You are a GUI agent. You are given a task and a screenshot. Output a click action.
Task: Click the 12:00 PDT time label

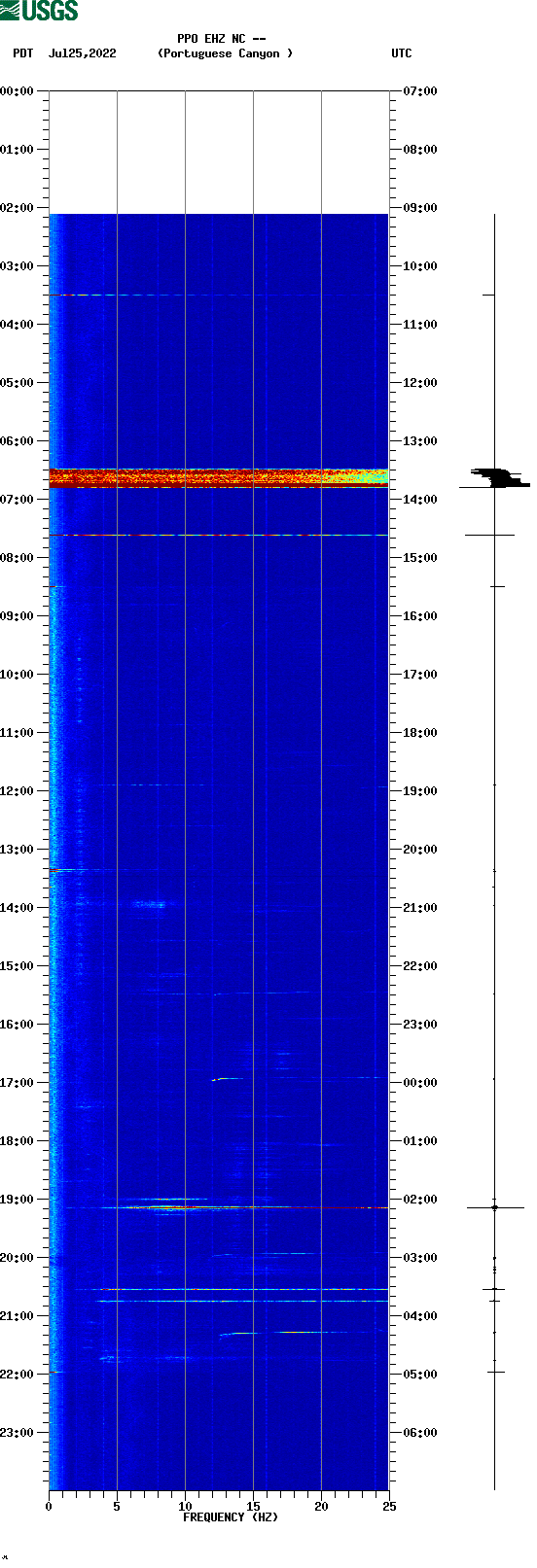[x=17, y=791]
